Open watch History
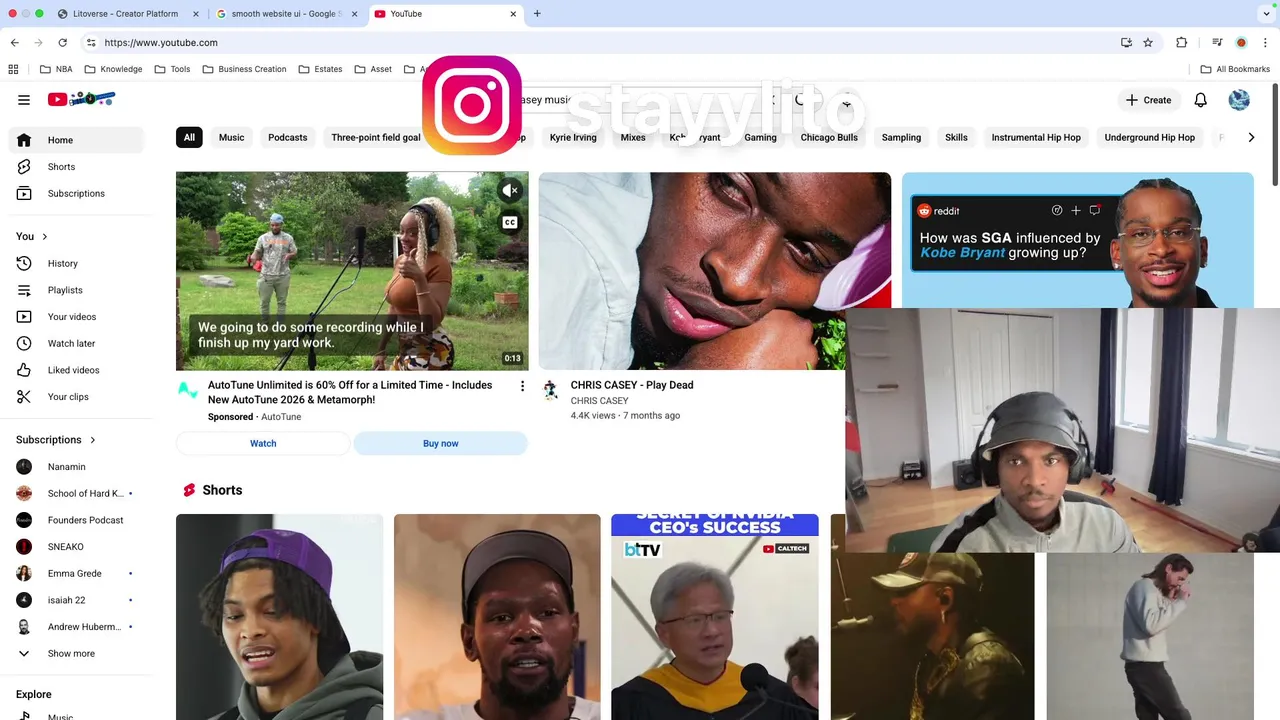Image resolution: width=1280 pixels, height=720 pixels. pyautogui.click(x=76, y=263)
